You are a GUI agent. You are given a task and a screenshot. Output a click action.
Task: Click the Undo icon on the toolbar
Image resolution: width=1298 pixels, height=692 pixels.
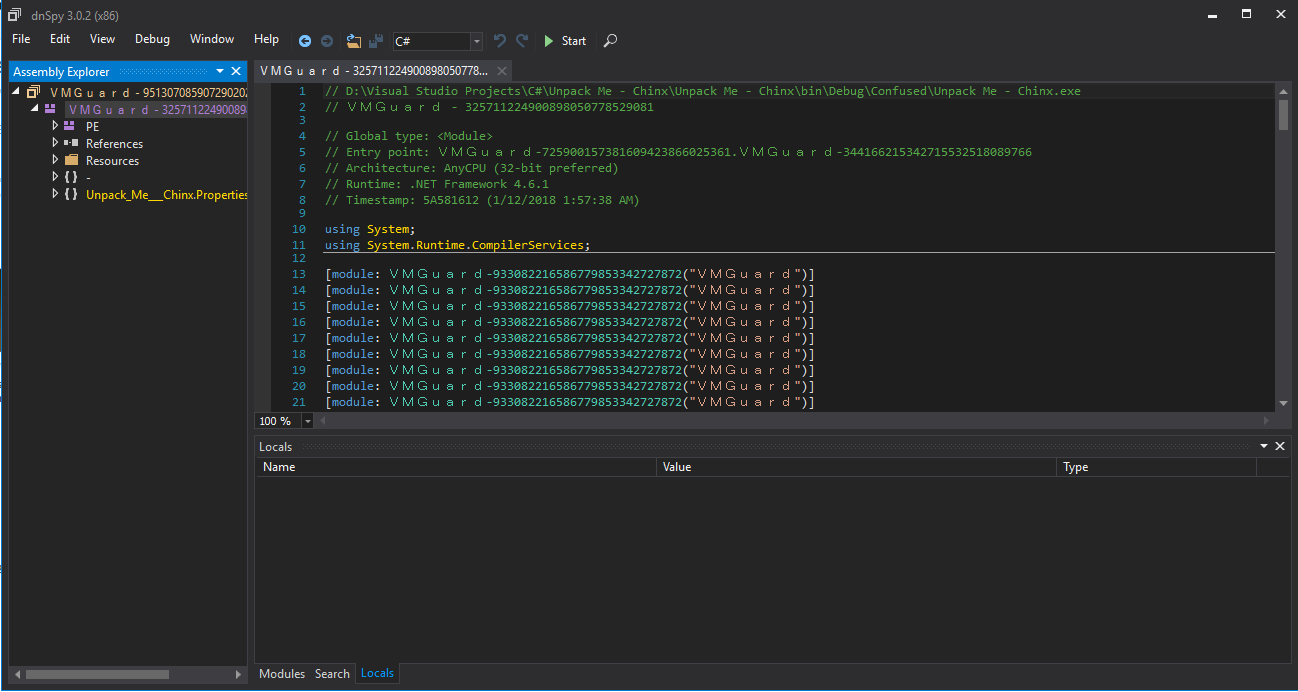click(x=498, y=41)
